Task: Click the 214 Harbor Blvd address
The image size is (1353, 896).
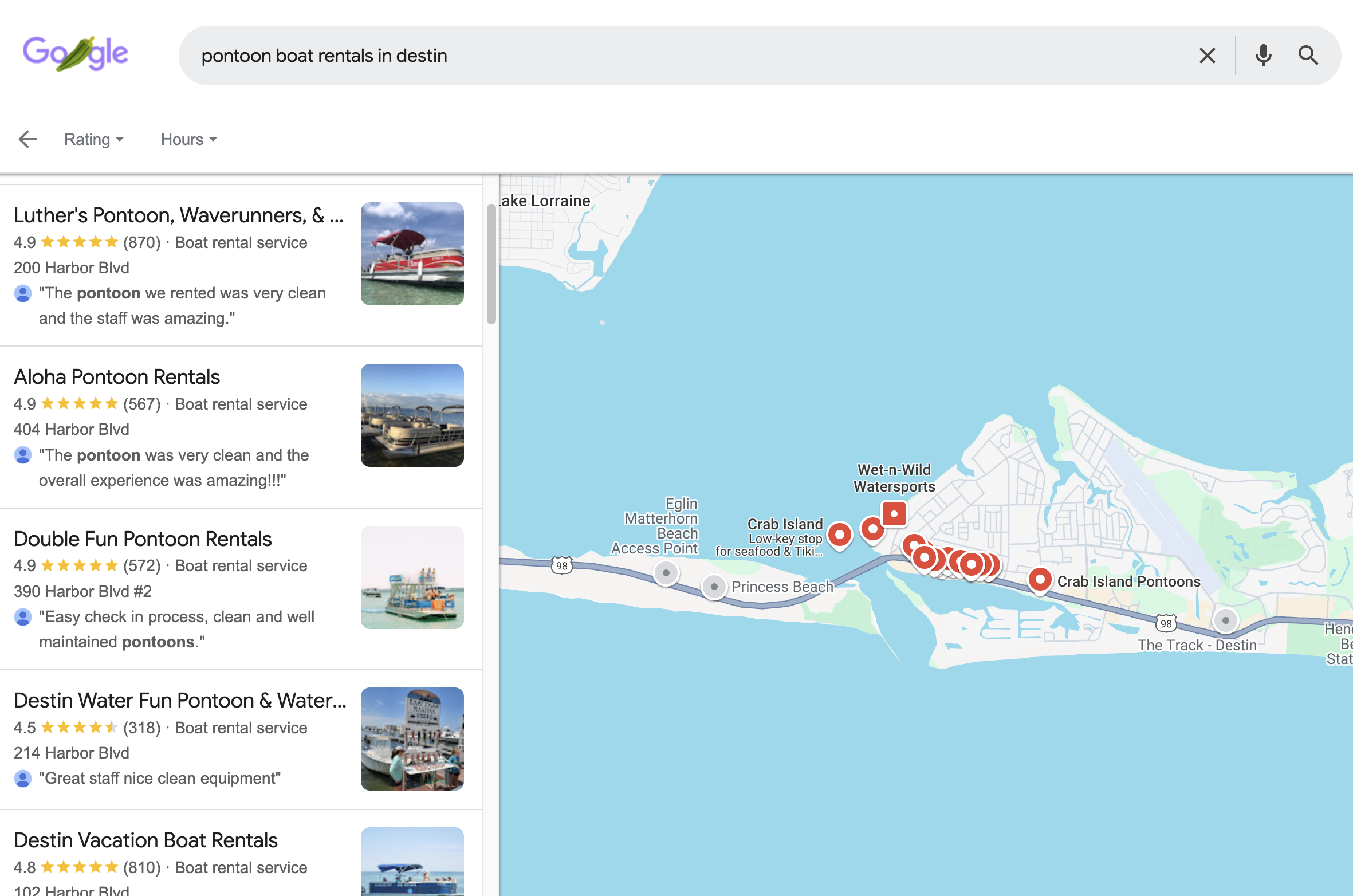Action: pyautogui.click(x=72, y=753)
